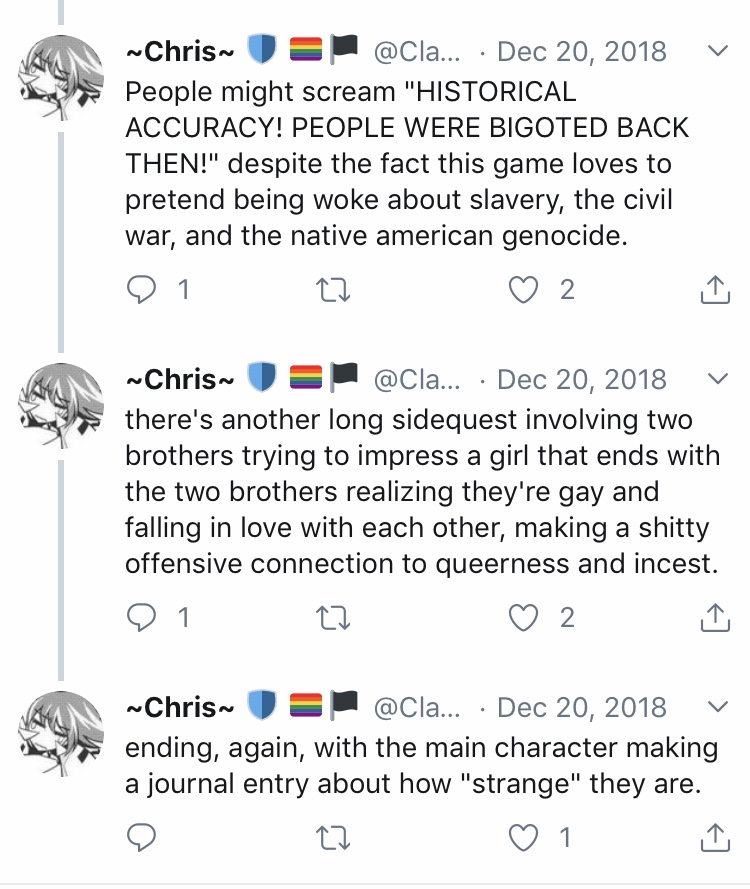Retweet the tweet about historical accuracy

click(x=333, y=290)
